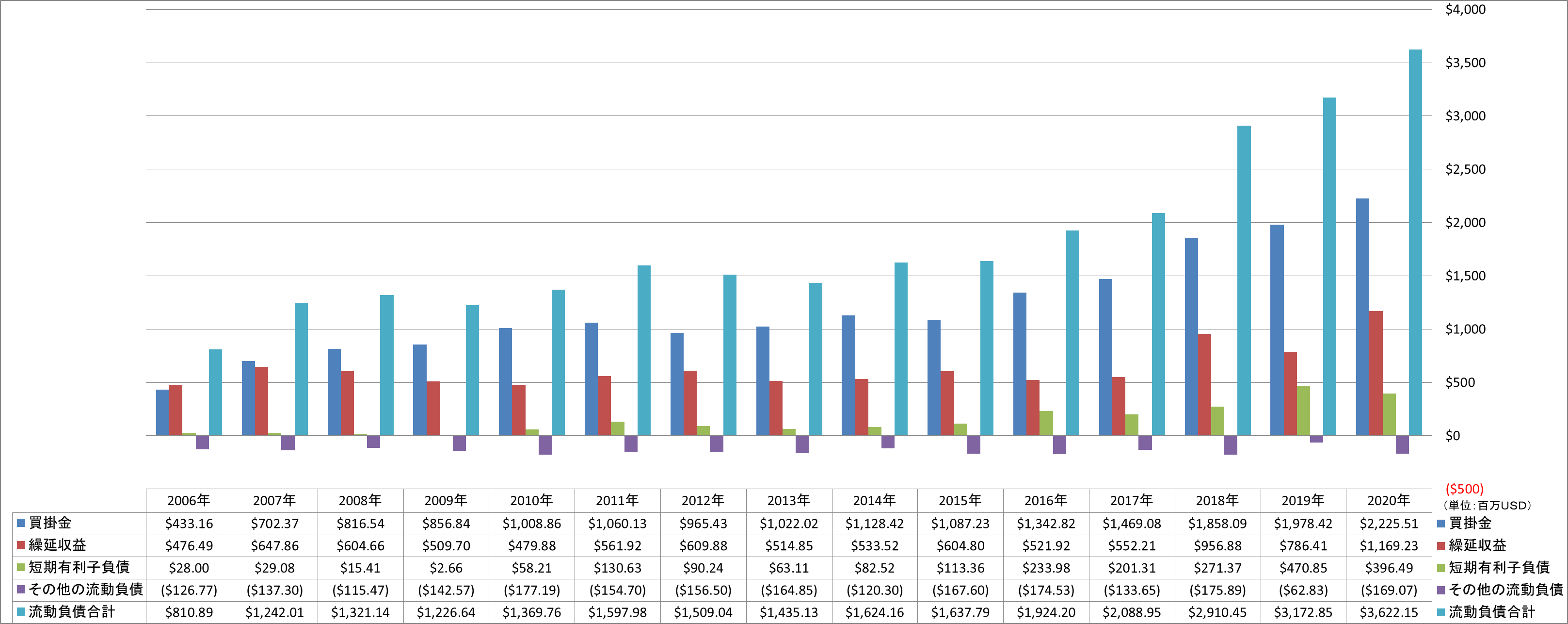Click the 2010年 column header

point(531,500)
